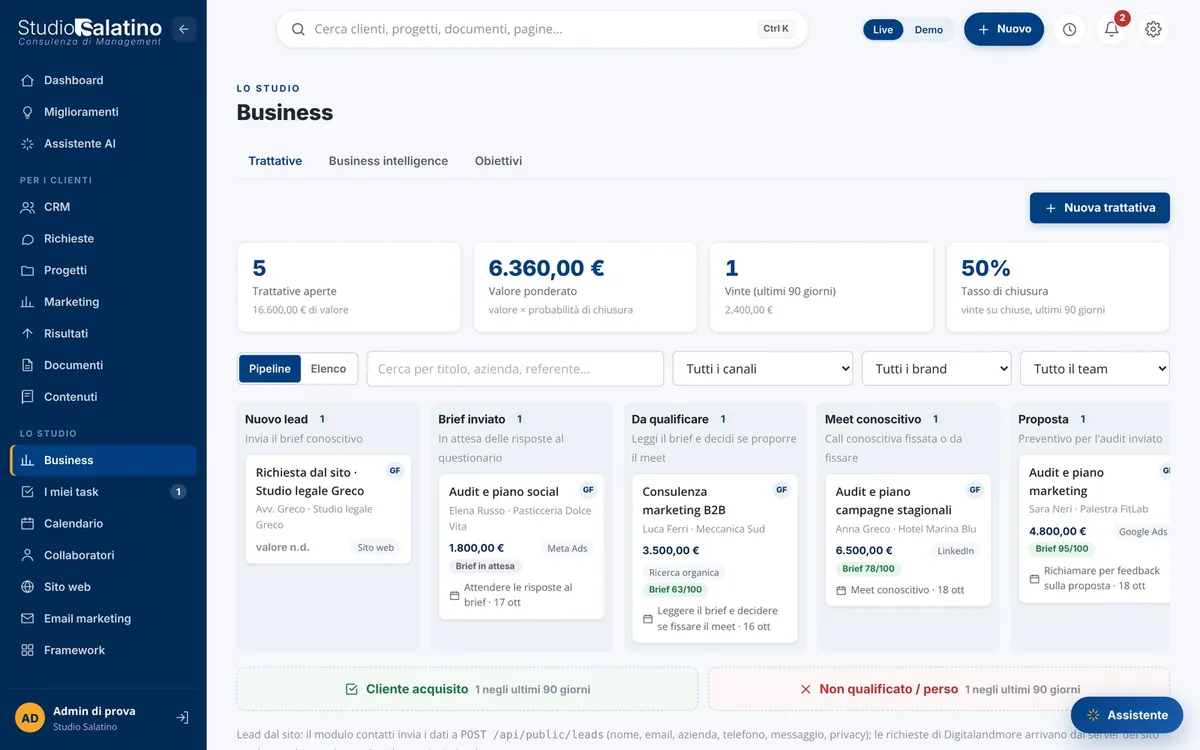Screen dimensions: 1200x750
Task: Click the Email marketing envelope icon
Action: coord(28,619)
